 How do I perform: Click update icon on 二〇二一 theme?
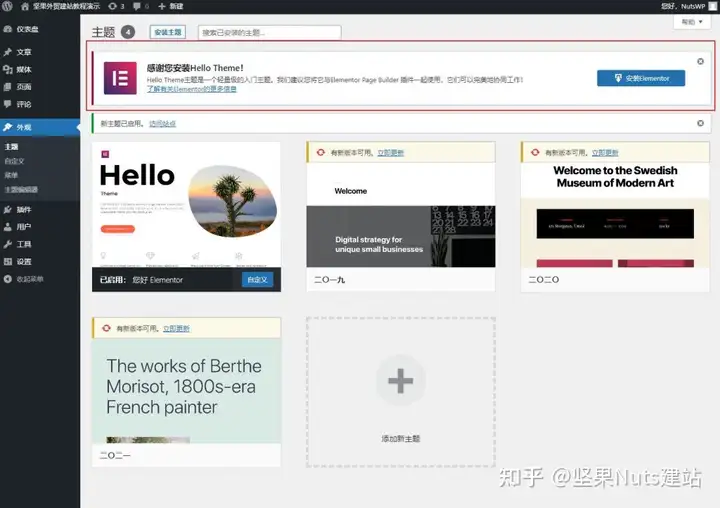tap(107, 328)
